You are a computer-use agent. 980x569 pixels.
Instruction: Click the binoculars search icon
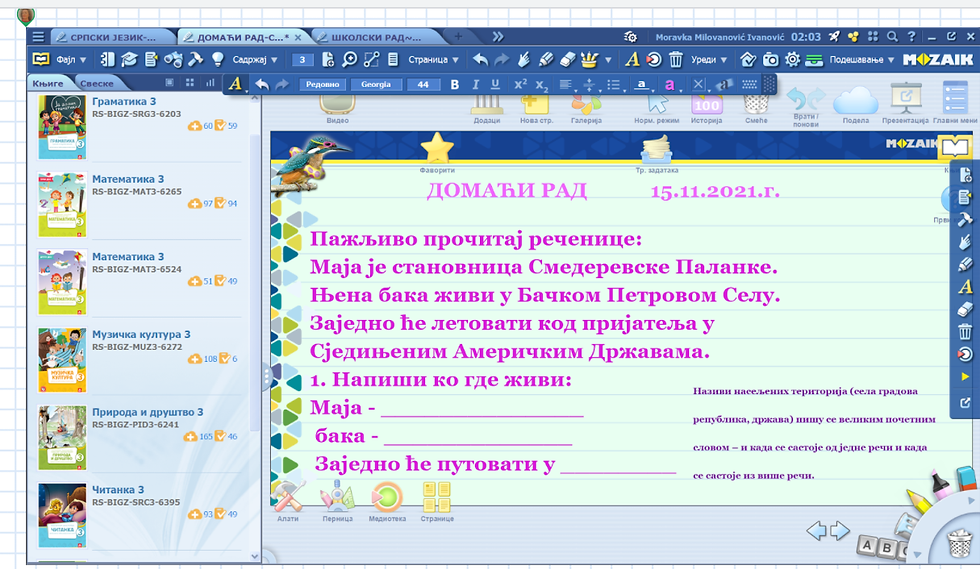(173, 59)
